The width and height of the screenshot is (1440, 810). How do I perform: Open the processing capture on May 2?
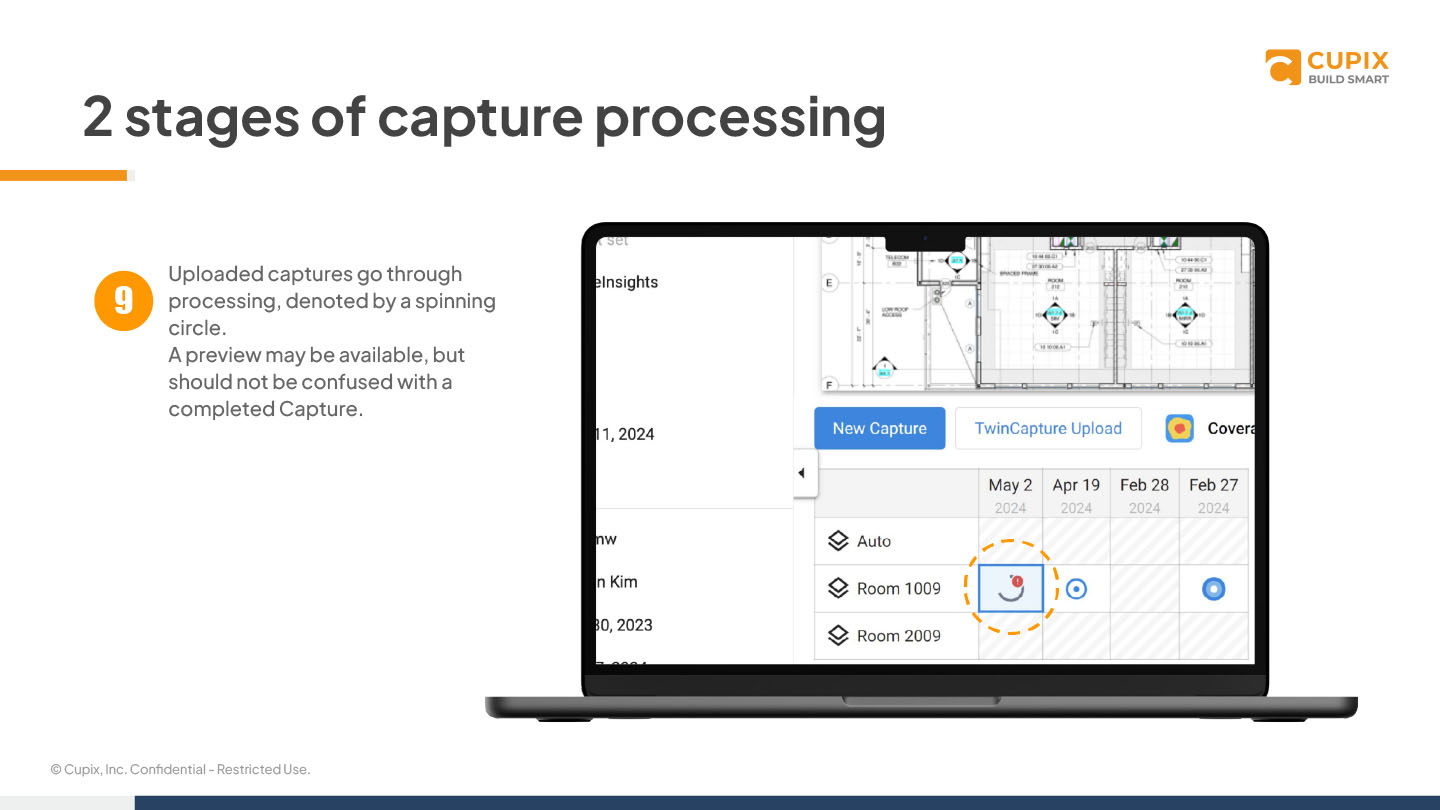point(1011,588)
